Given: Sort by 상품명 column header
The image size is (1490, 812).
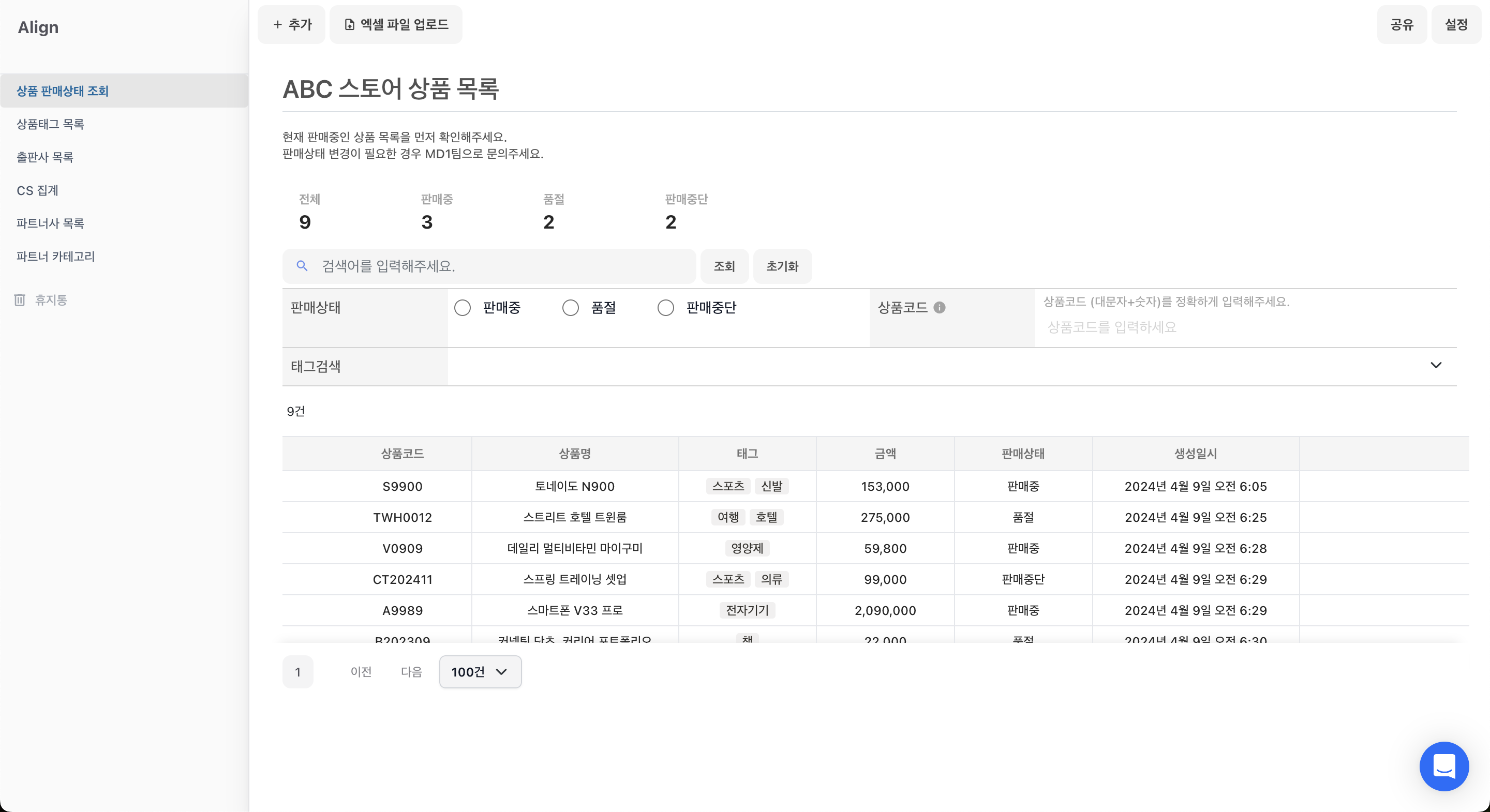Looking at the screenshot, I should [574, 454].
